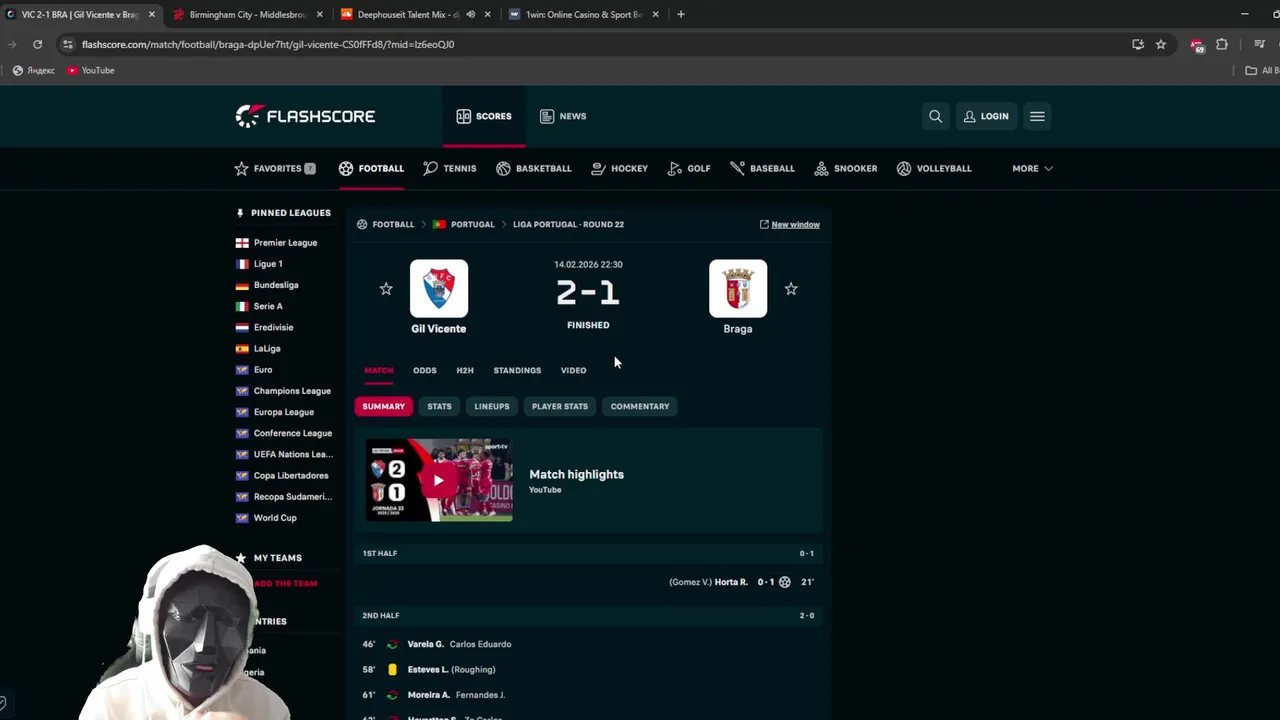
Task: Open the H2H tab
Action: [465, 370]
